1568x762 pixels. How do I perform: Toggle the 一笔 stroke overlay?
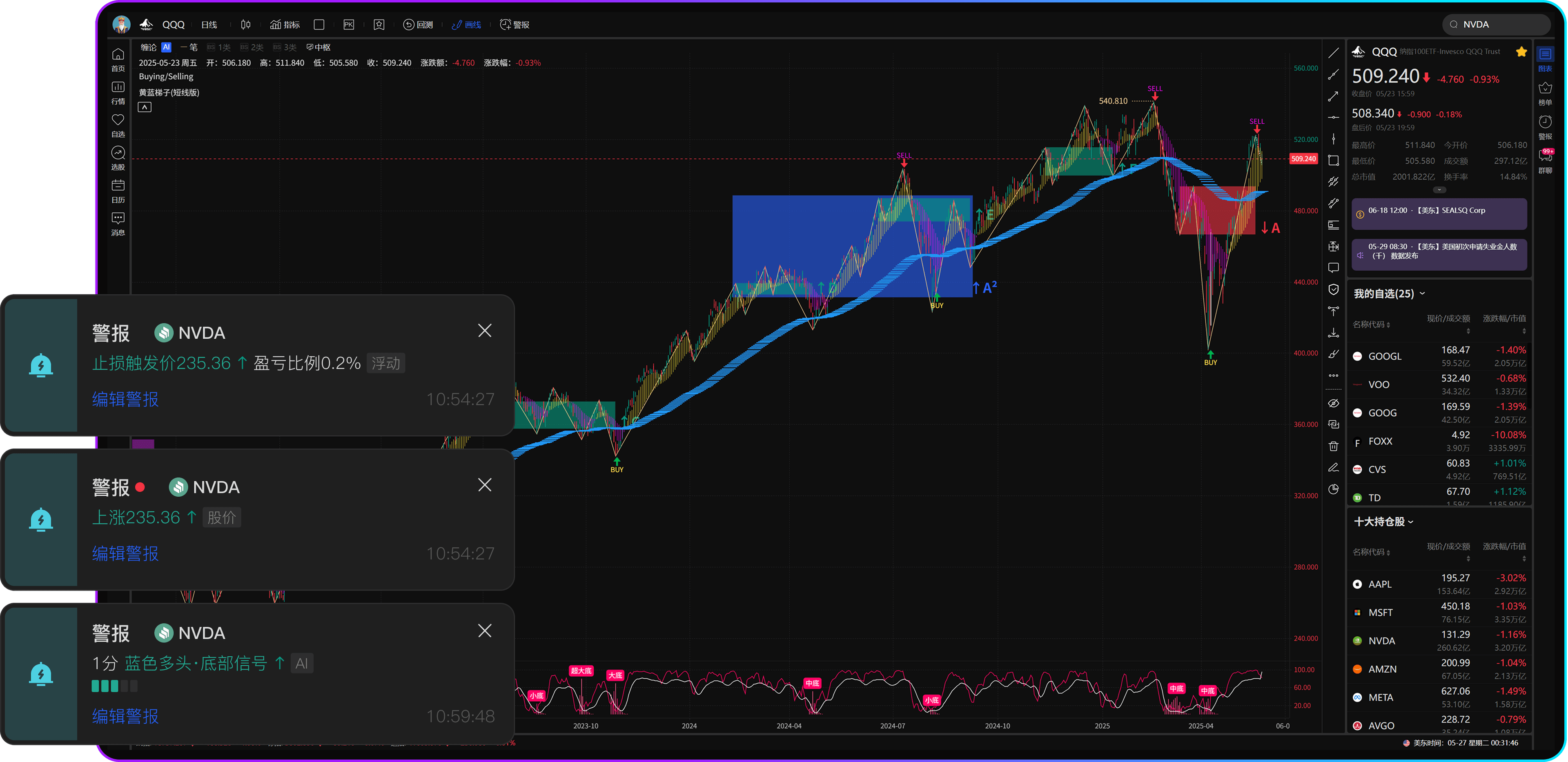tap(189, 47)
